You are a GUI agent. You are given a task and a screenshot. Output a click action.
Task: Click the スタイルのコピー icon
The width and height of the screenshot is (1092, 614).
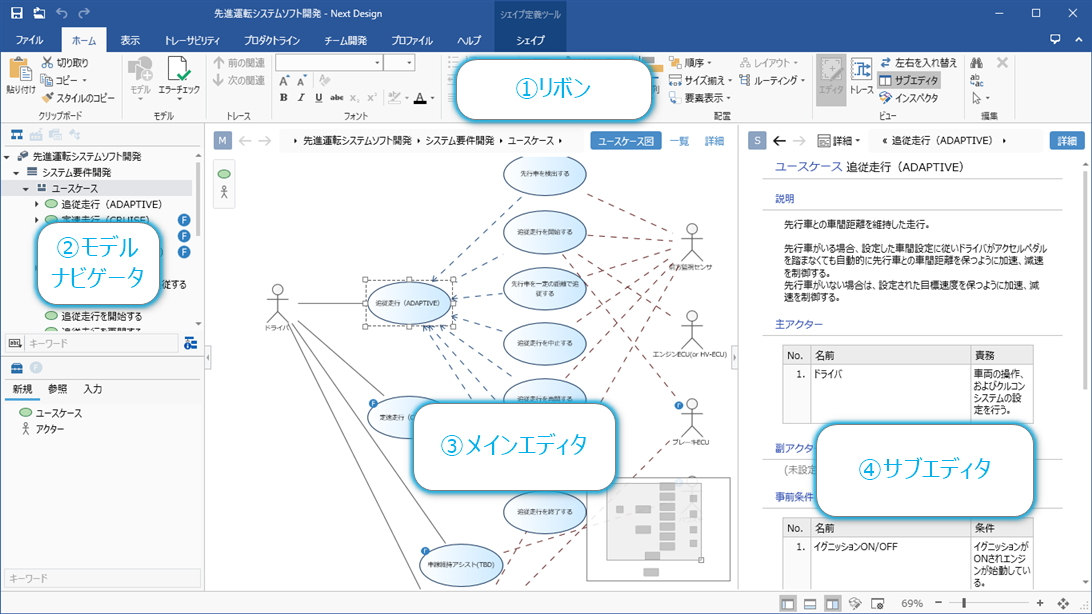tap(48, 97)
